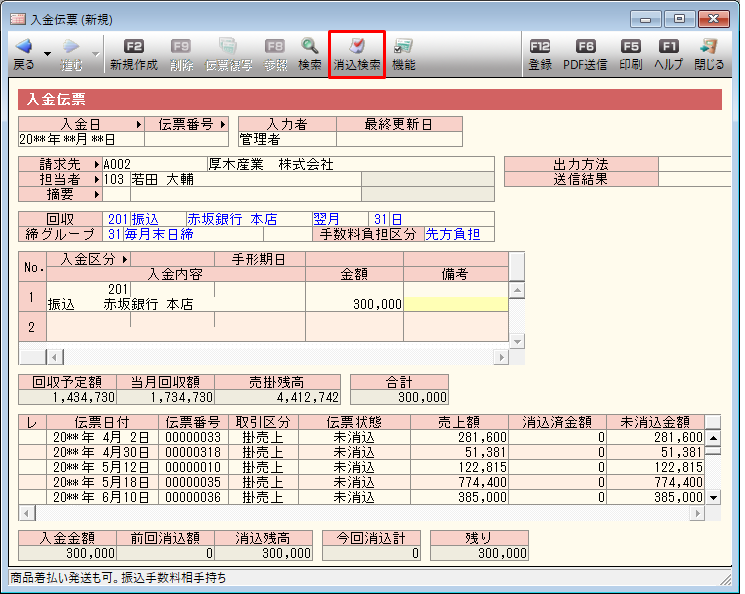Click payment grid scroll left arrow
This screenshot has height=594, width=745.
click(x=55, y=357)
